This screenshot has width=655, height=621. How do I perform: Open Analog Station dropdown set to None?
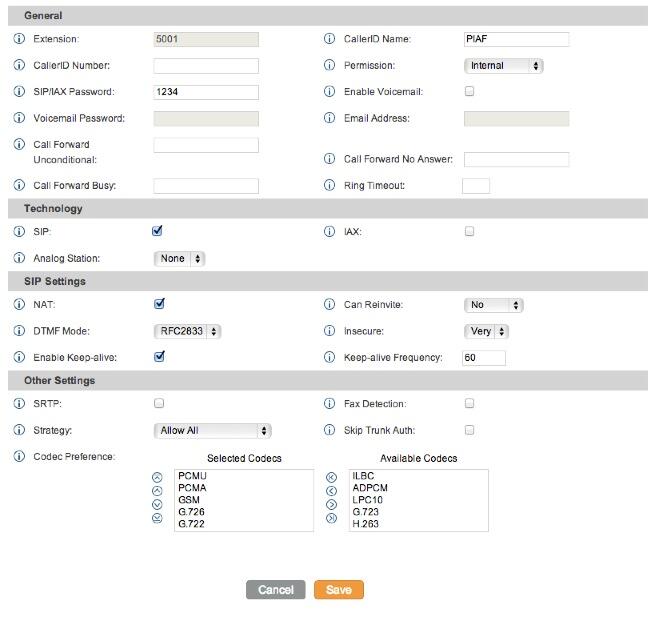tap(179, 259)
